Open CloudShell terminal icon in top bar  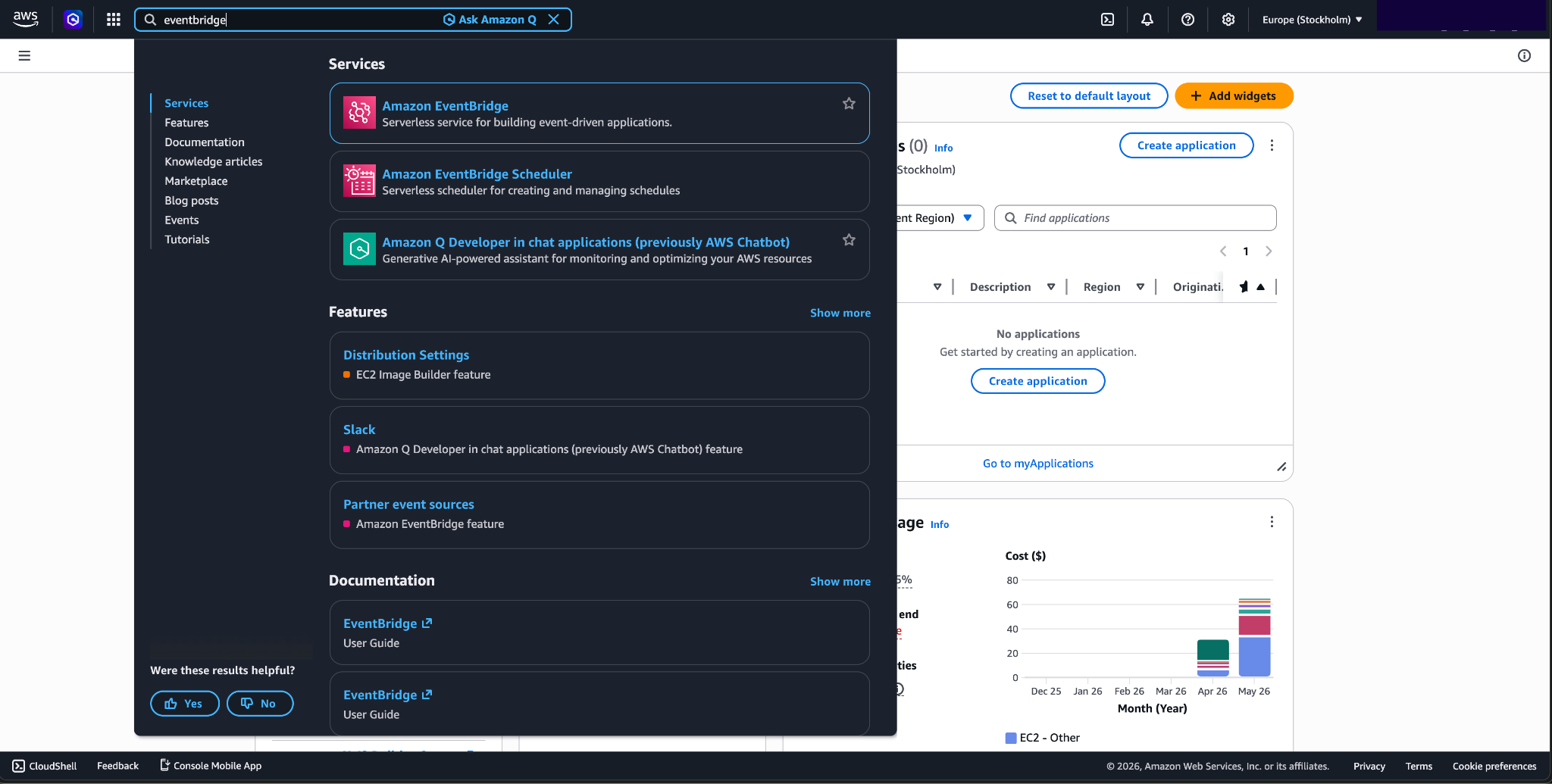click(x=1107, y=20)
